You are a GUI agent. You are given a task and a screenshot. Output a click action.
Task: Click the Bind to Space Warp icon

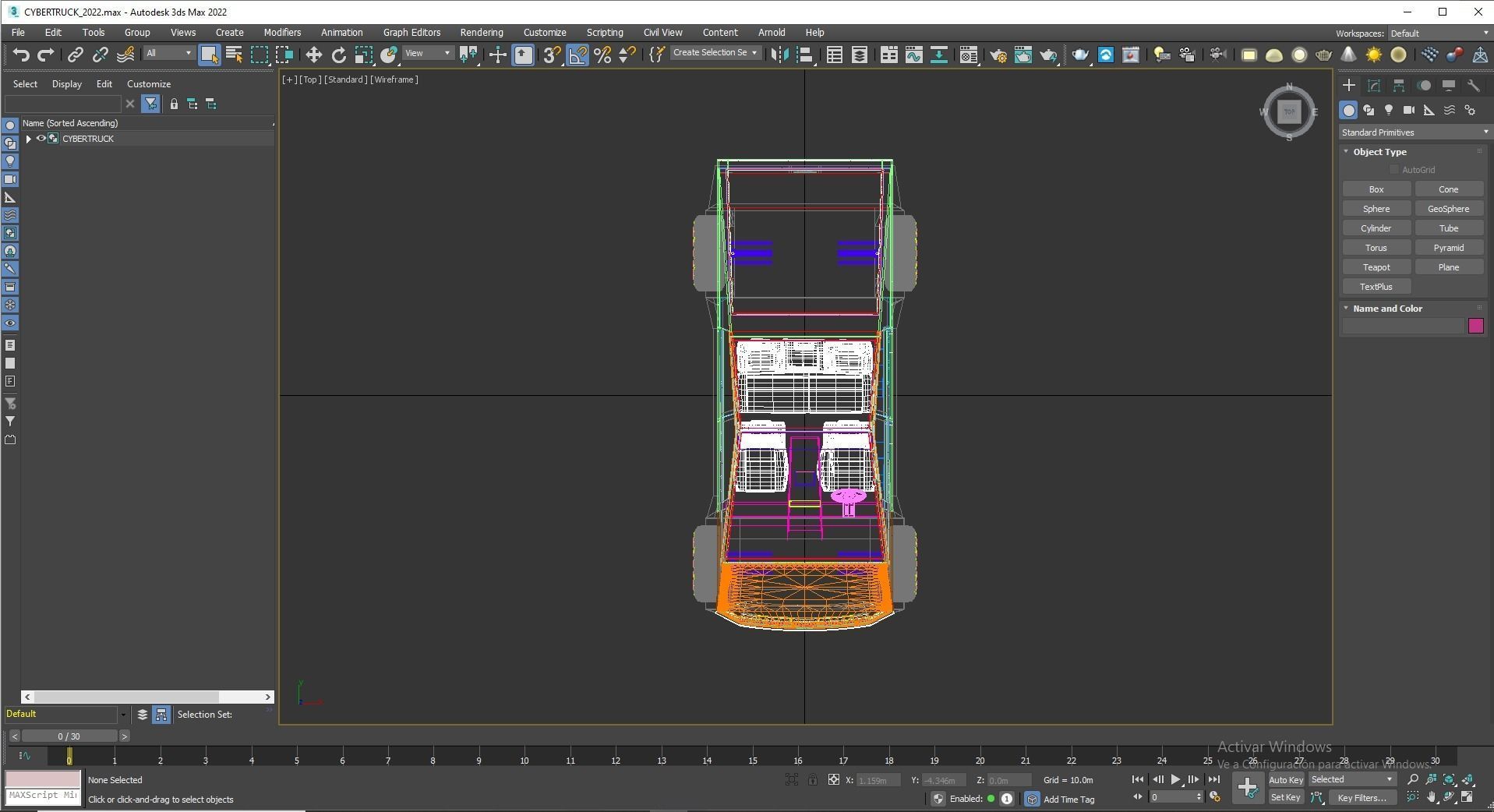pyautogui.click(x=125, y=55)
